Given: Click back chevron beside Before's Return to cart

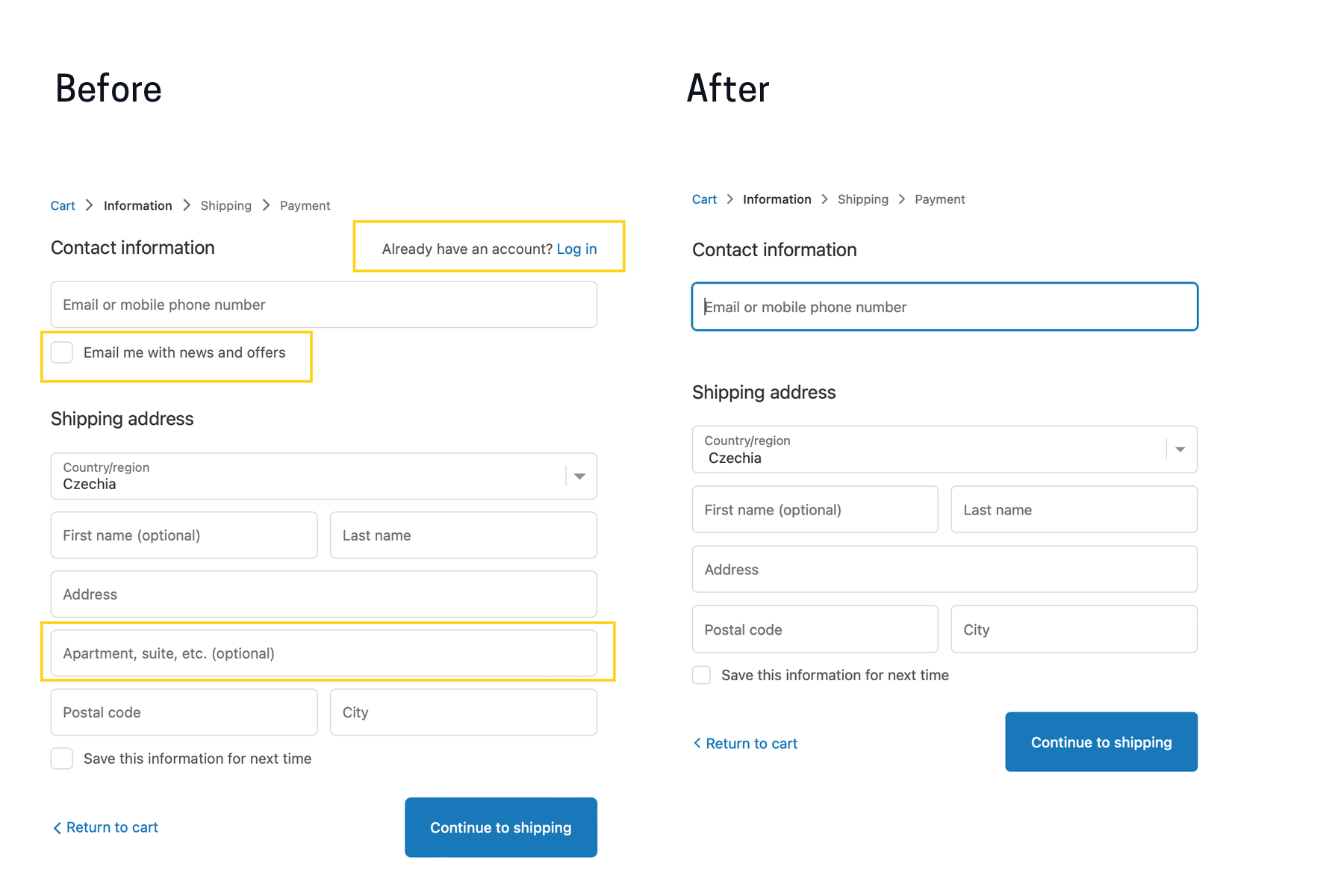Looking at the screenshot, I should (x=57, y=828).
